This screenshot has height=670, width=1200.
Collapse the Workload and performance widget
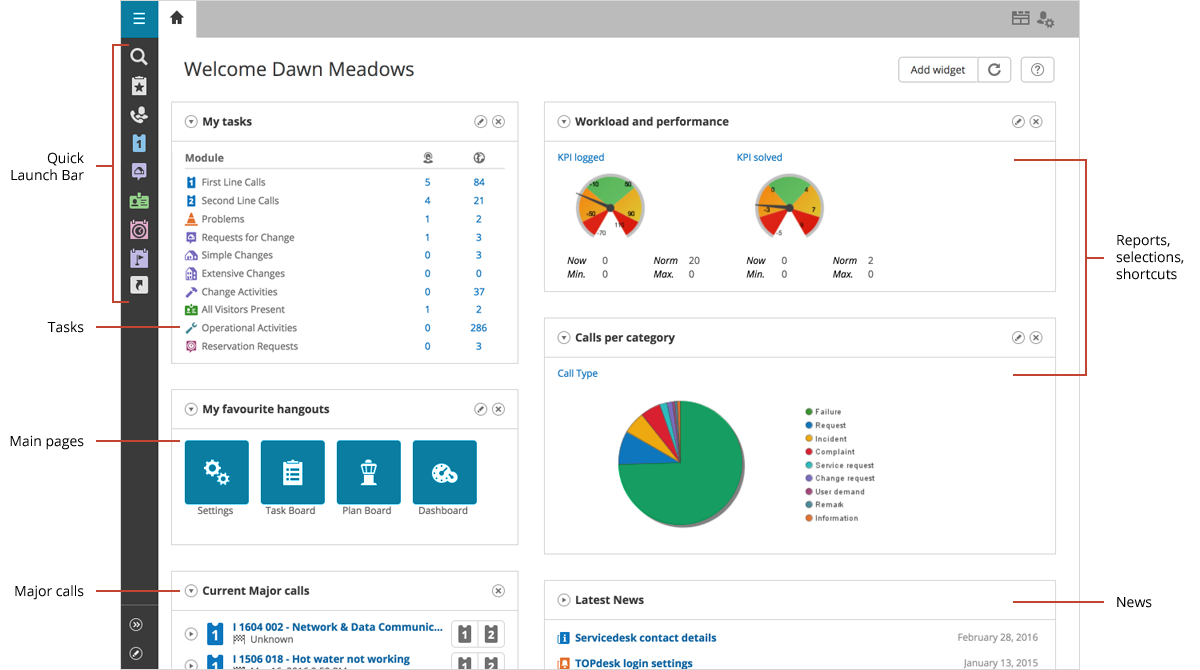(563, 121)
